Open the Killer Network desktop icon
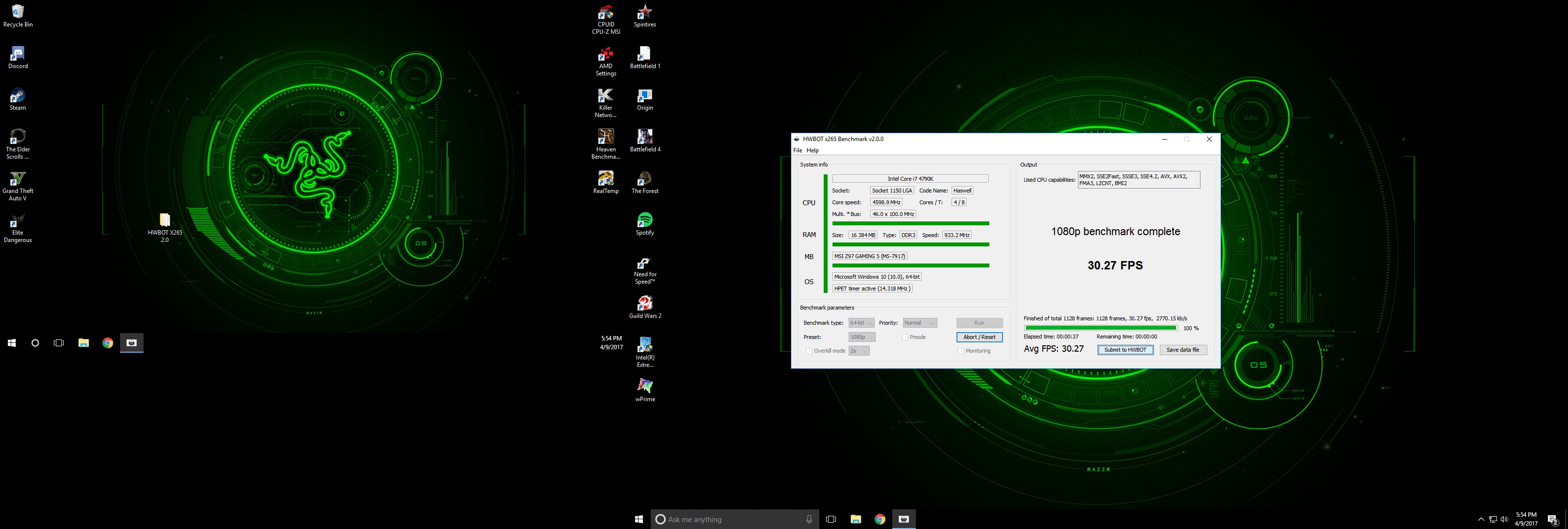The width and height of the screenshot is (1568, 529). point(606,103)
